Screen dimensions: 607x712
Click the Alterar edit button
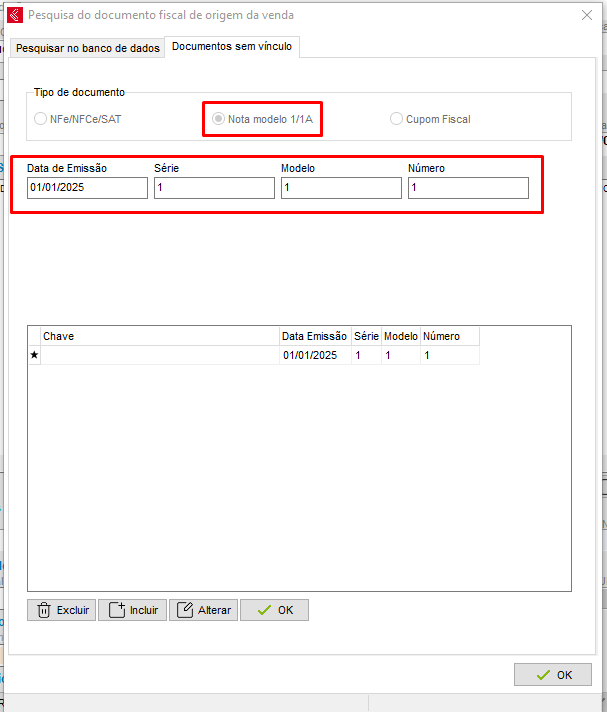click(x=204, y=610)
